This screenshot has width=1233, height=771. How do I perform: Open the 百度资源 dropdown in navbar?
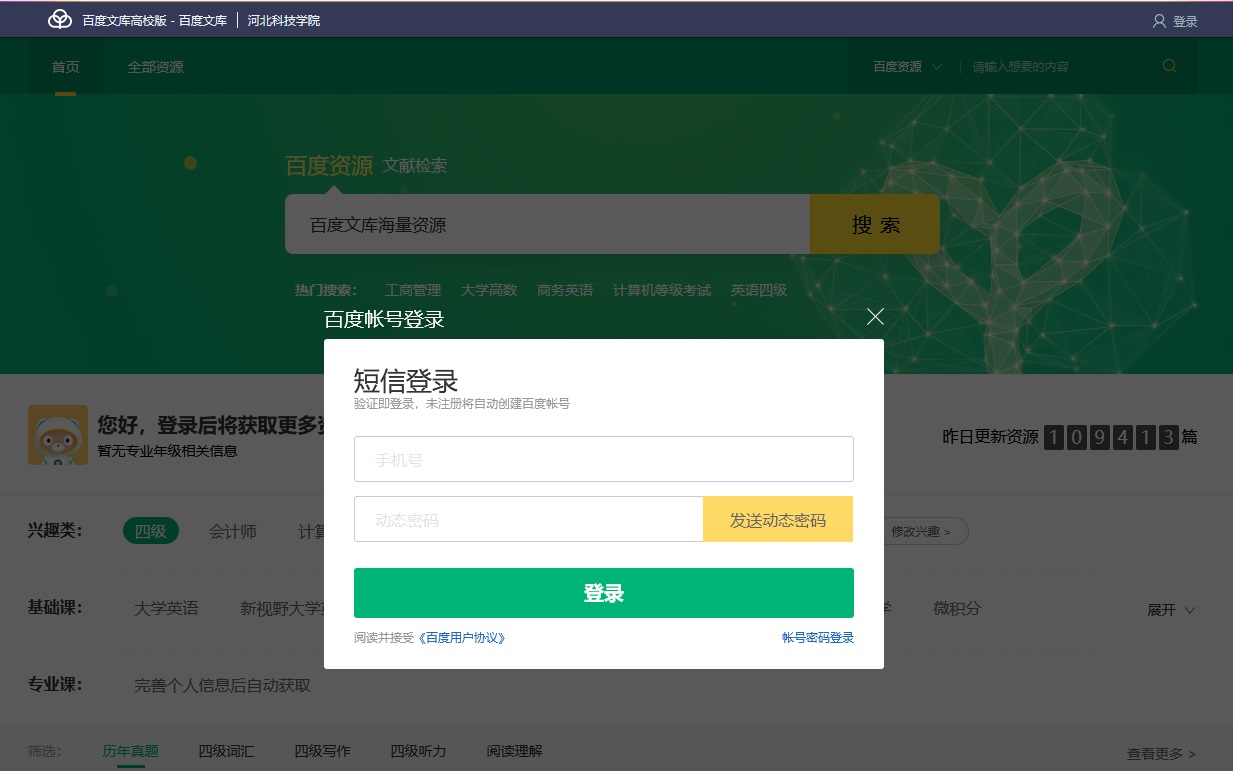point(907,67)
